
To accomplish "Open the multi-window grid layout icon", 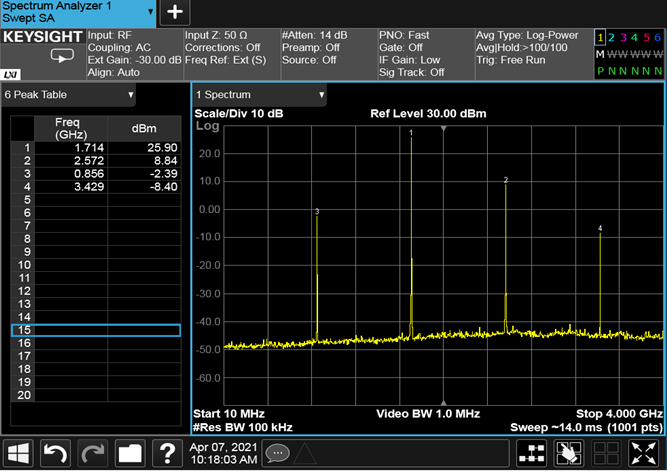I will (606, 453).
